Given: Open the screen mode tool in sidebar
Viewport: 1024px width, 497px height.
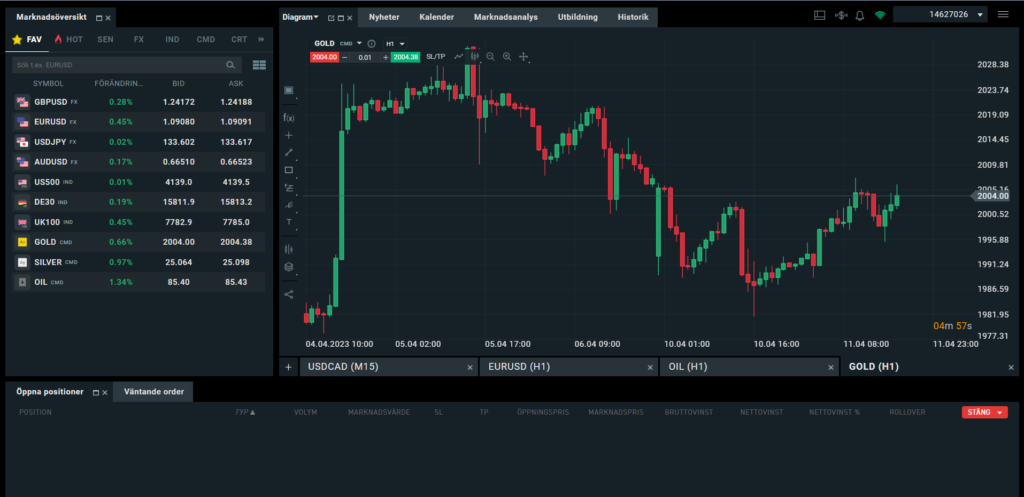Looking at the screenshot, I should tap(289, 90).
